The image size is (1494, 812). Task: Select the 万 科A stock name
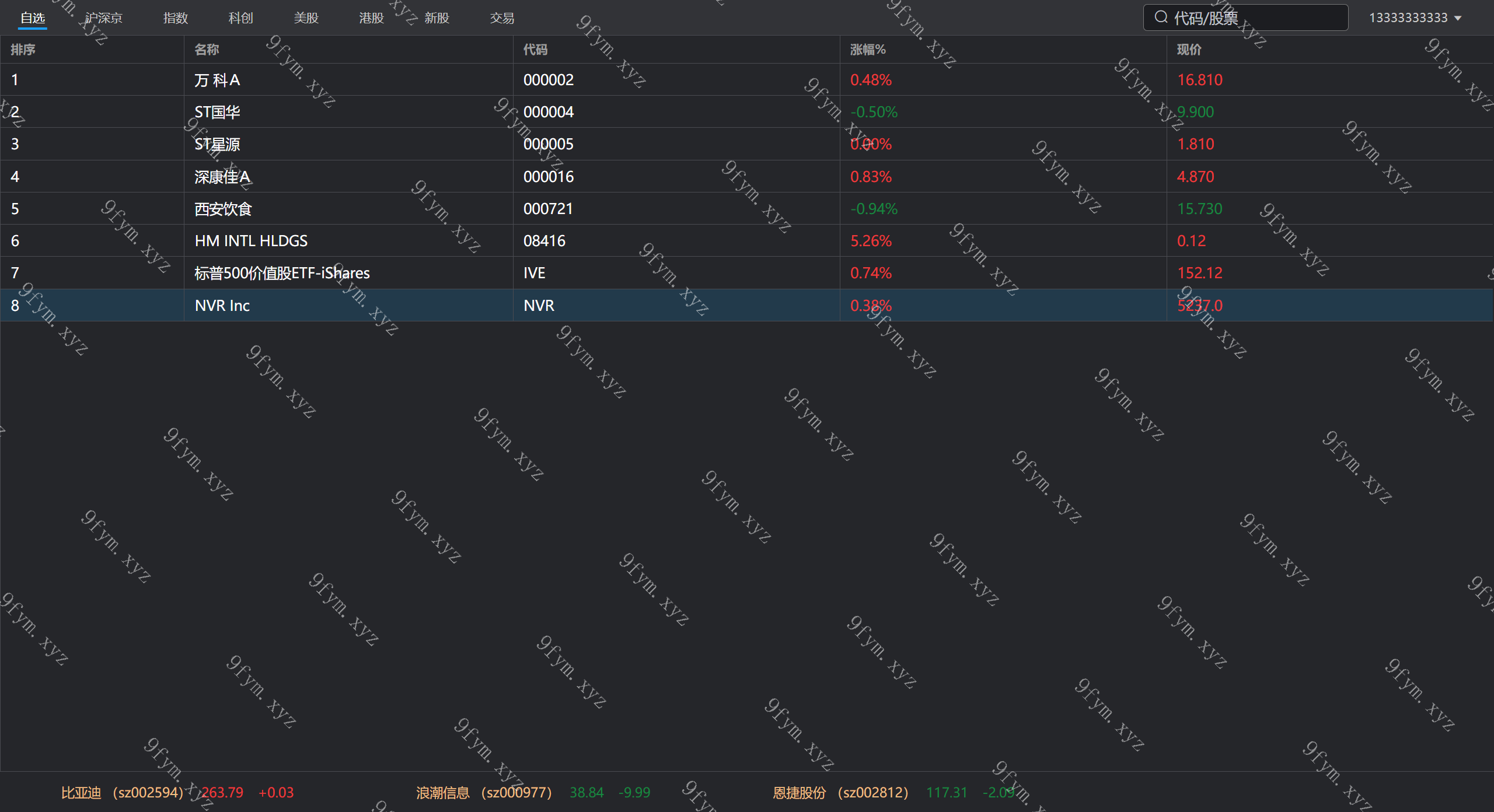click(x=217, y=80)
